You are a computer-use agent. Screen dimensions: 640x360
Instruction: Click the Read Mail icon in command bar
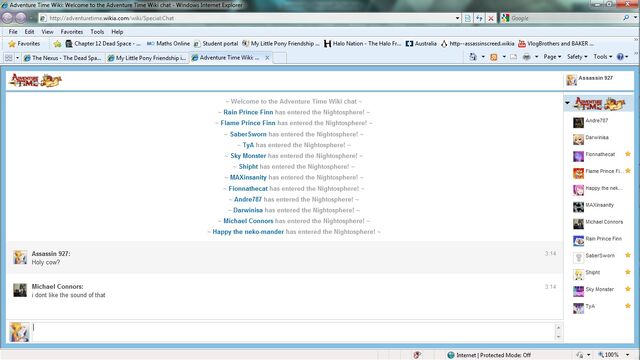[513, 57]
